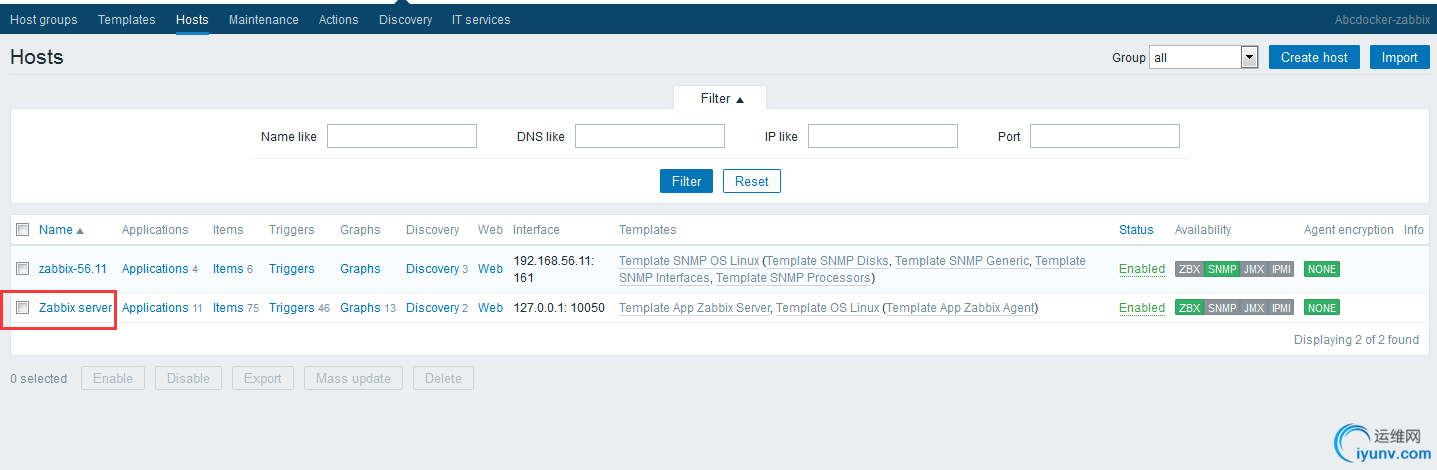Image resolution: width=1437 pixels, height=470 pixels.
Task: Open Web for Zabbix server
Action: 490,308
